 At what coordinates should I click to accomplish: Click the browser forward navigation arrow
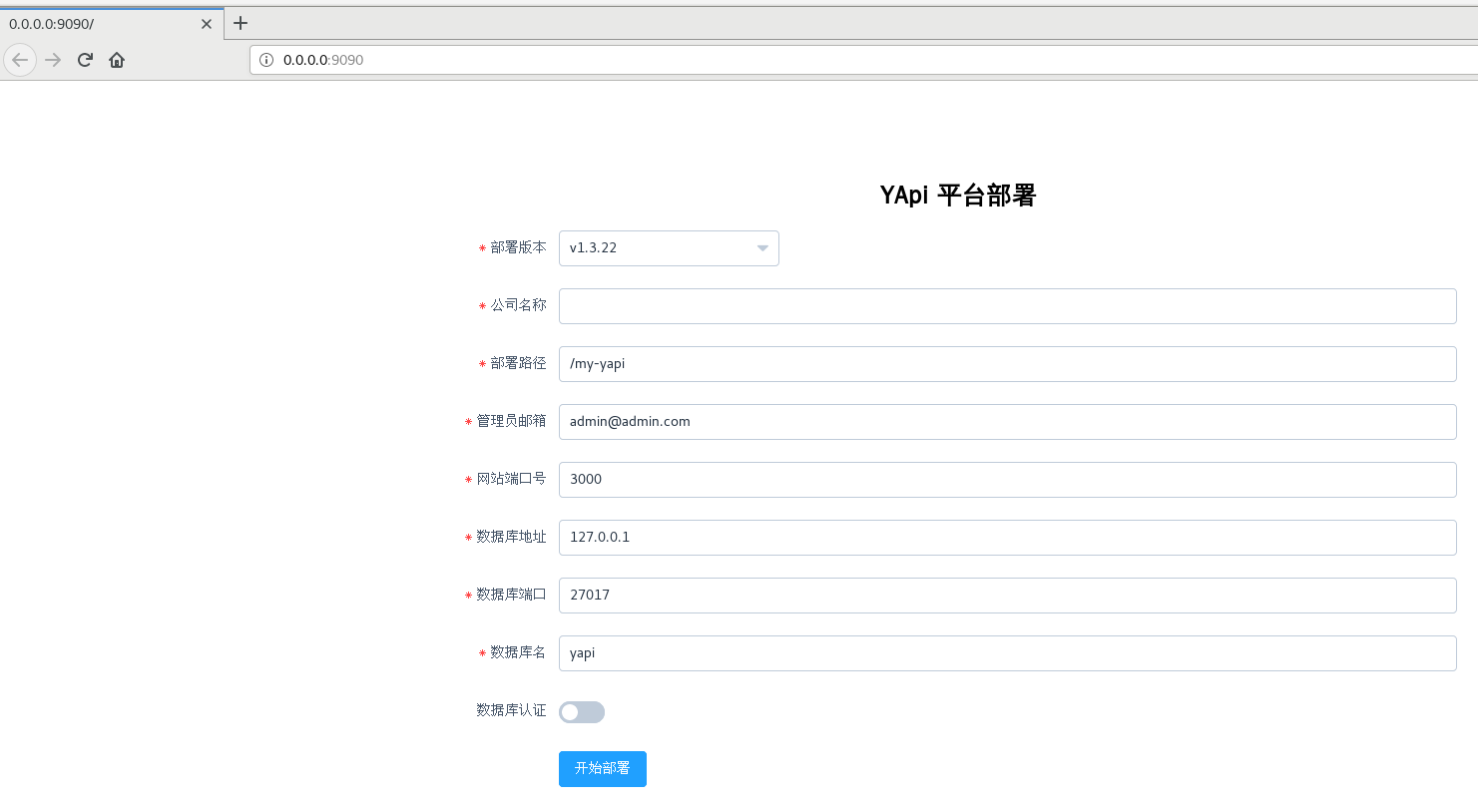click(x=52, y=59)
